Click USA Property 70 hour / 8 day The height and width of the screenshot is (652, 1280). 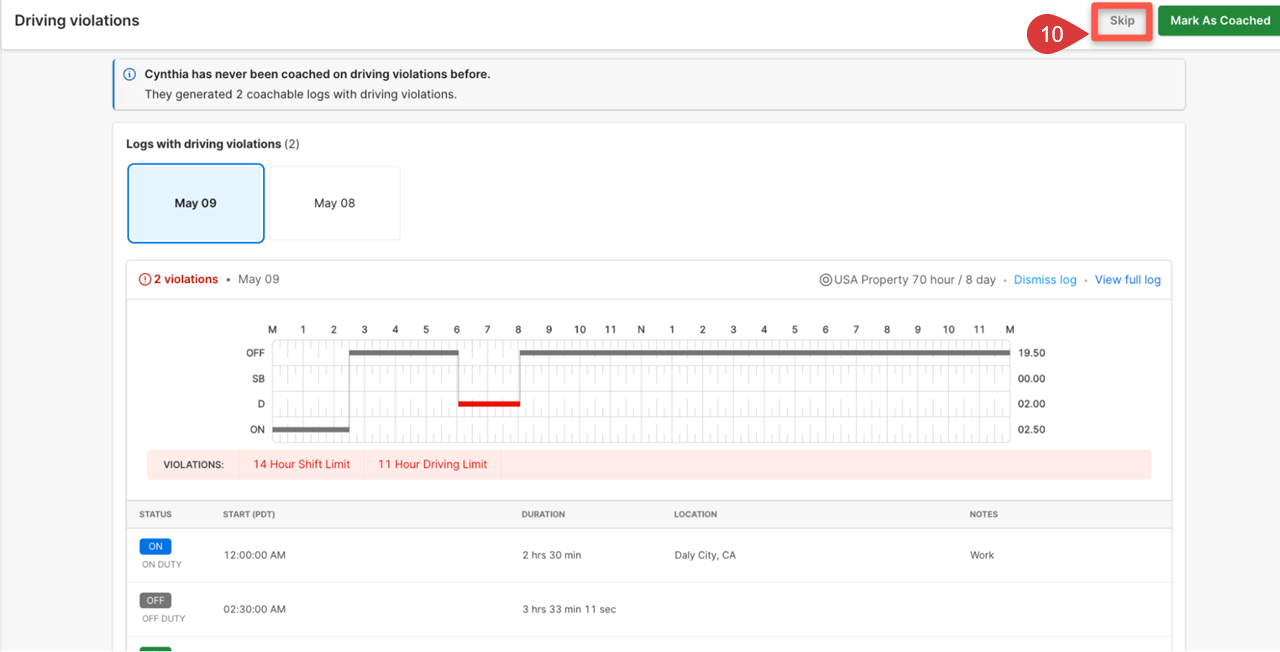915,280
